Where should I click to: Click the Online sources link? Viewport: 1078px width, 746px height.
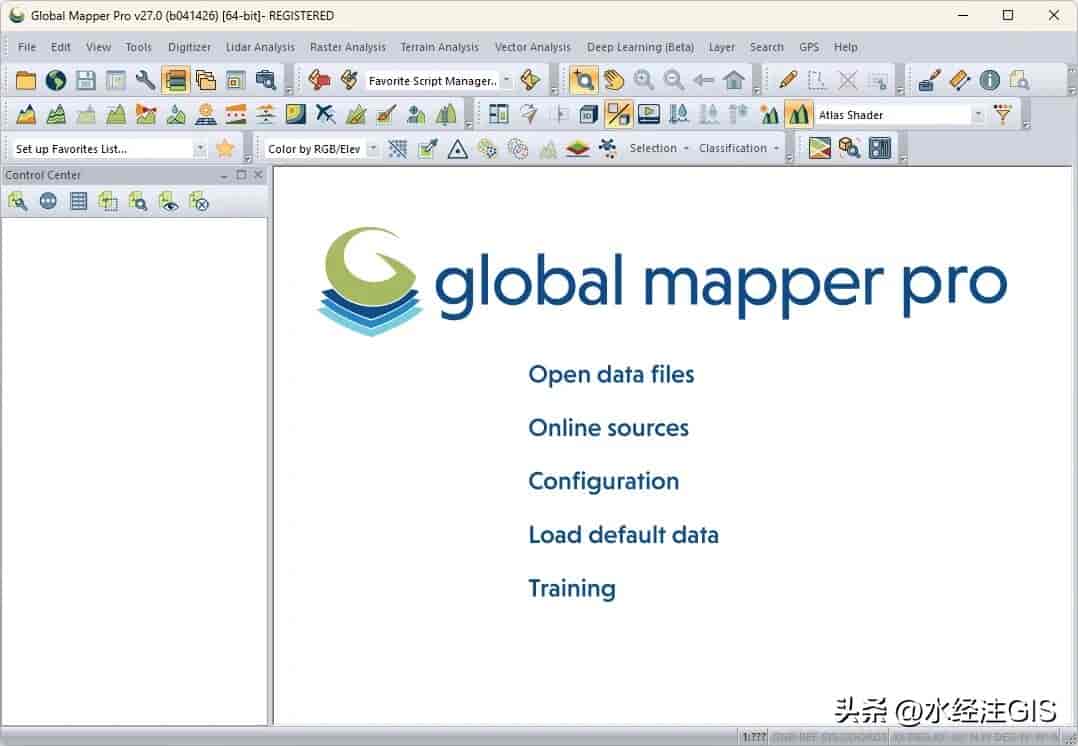(608, 428)
